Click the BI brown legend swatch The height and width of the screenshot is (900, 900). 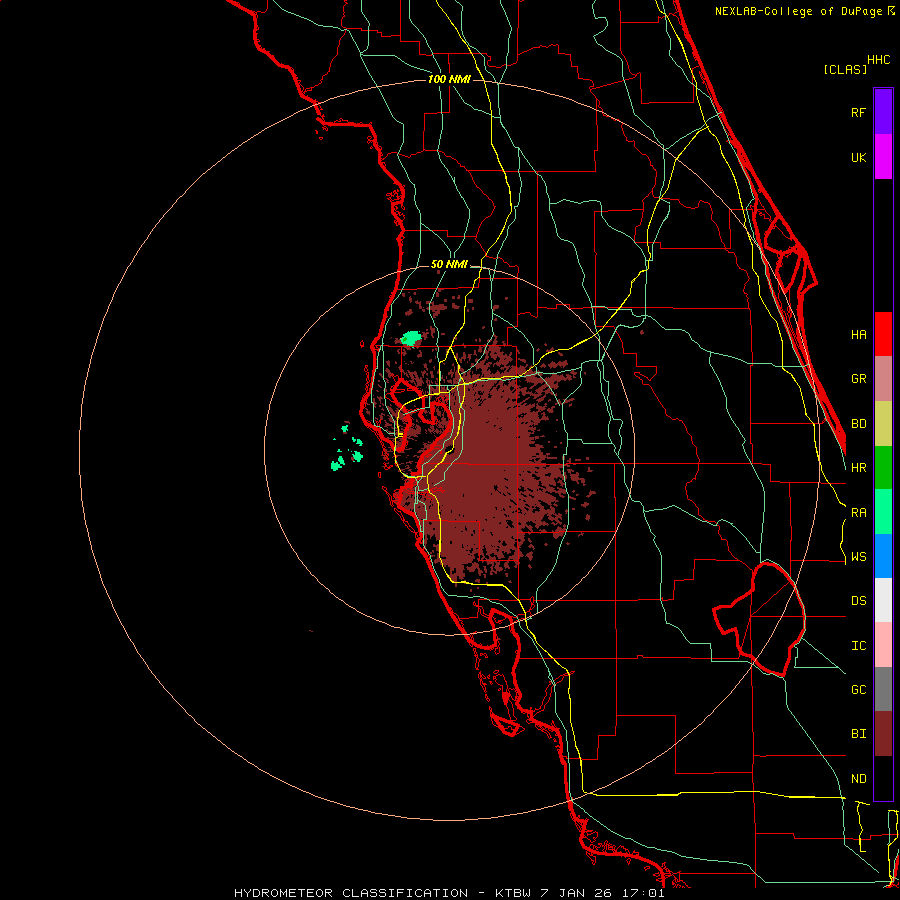[x=883, y=734]
